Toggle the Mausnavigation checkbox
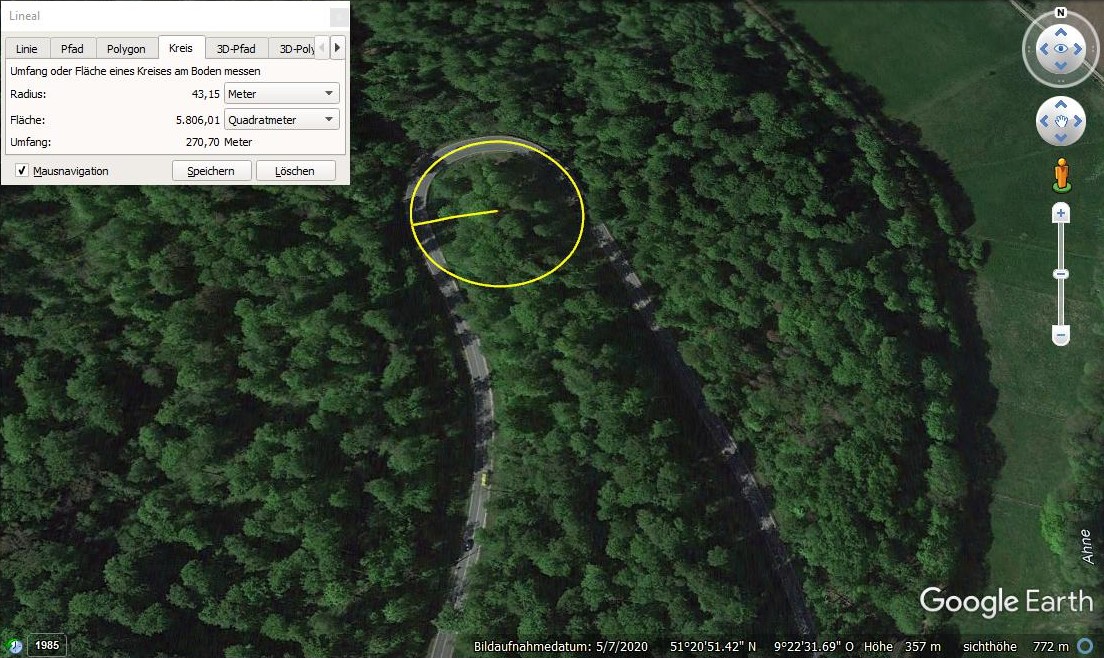The width and height of the screenshot is (1104, 658). tap(22, 171)
